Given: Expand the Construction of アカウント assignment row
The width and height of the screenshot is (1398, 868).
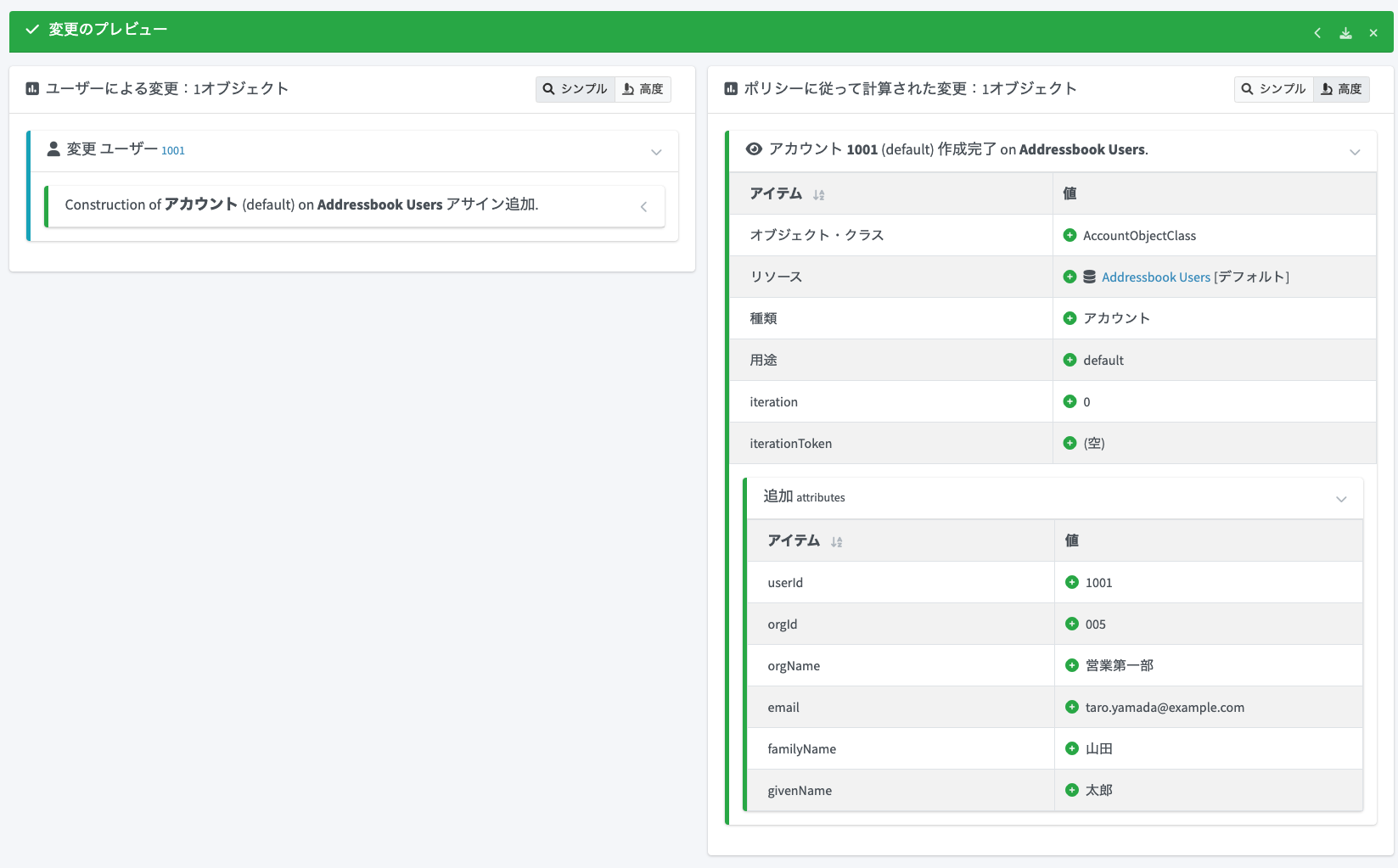Looking at the screenshot, I should [x=643, y=207].
